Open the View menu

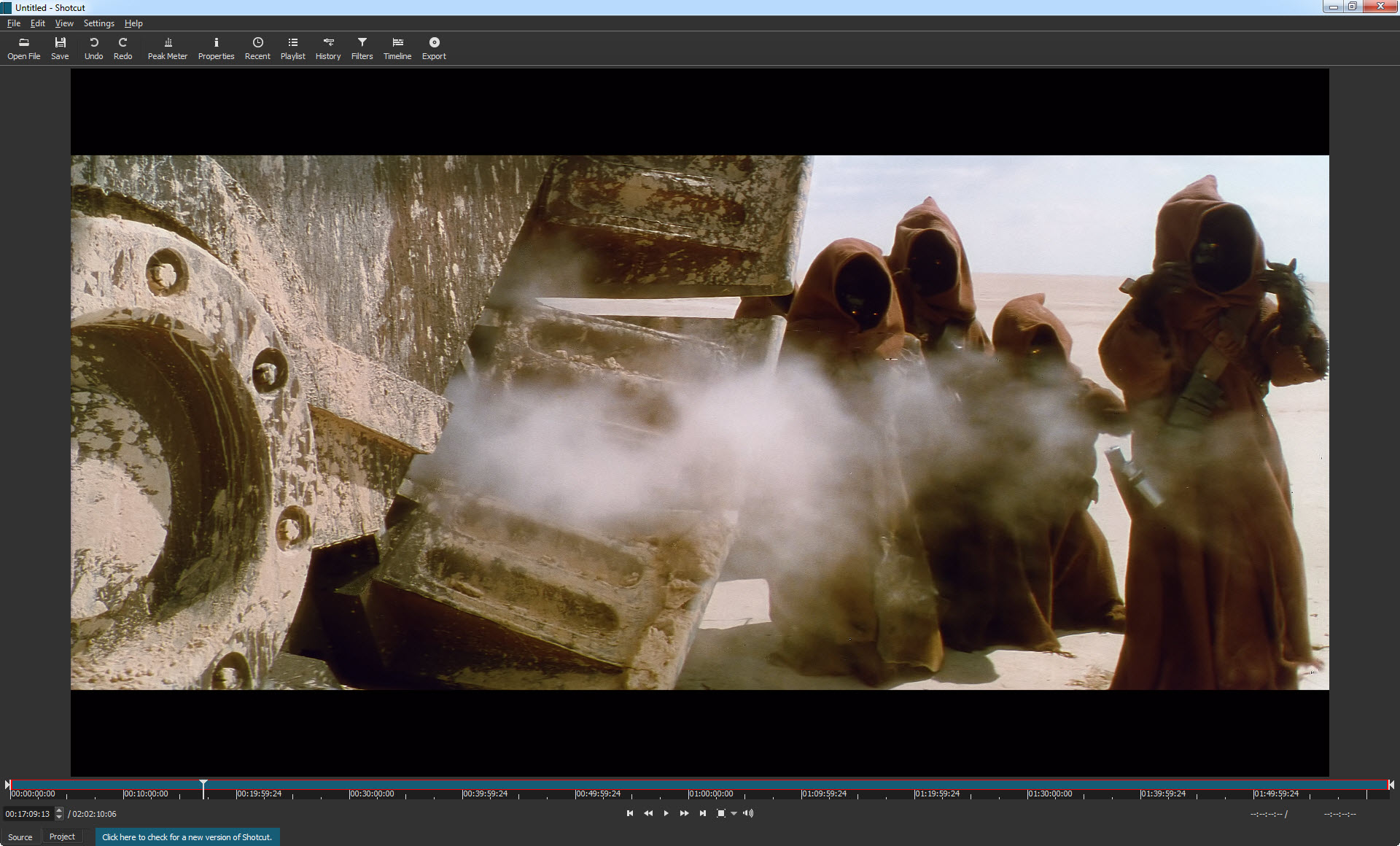pyautogui.click(x=64, y=23)
